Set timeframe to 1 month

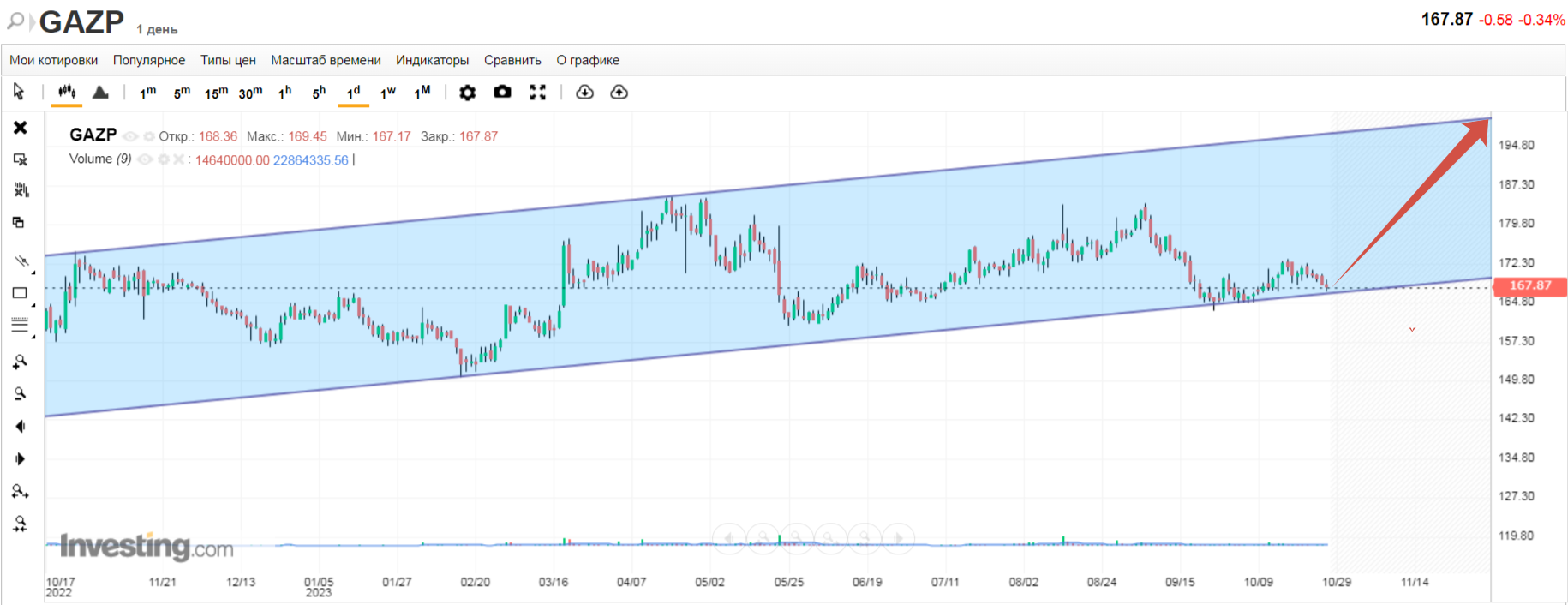(422, 92)
